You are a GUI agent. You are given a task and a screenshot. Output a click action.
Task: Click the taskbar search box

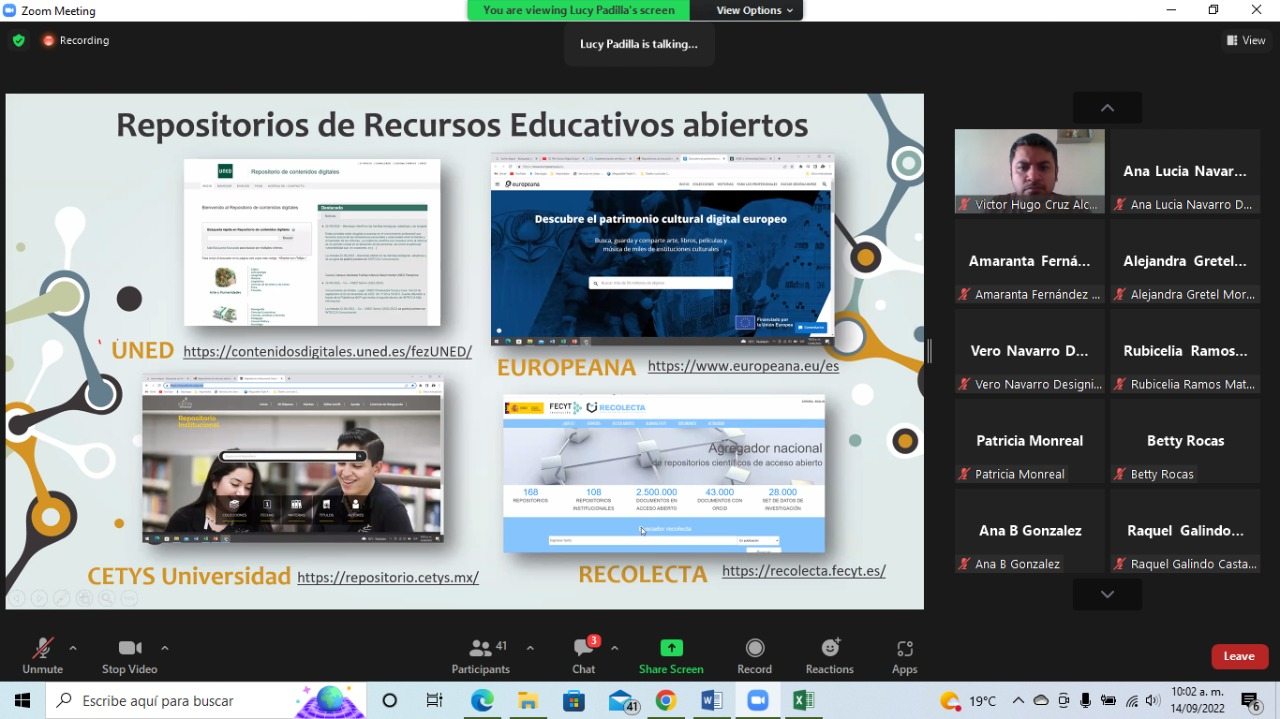pyautogui.click(x=208, y=701)
